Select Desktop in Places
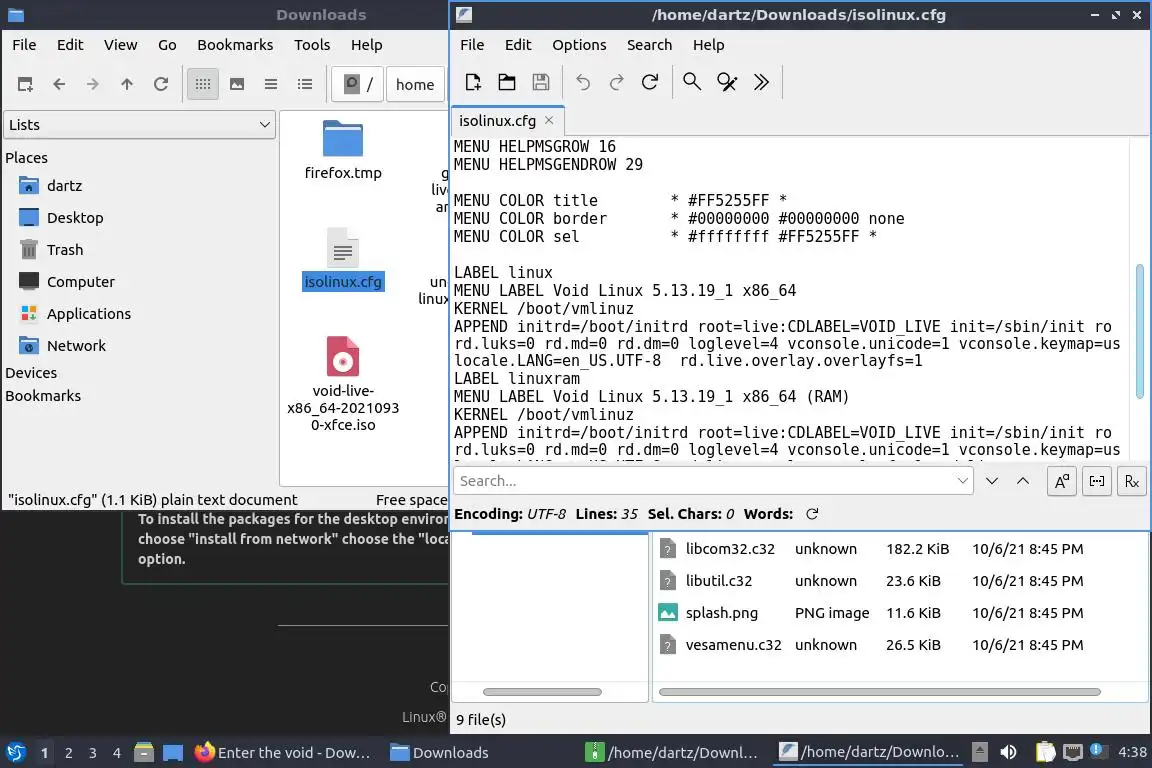Screen dimensions: 1152x768 click(75, 218)
